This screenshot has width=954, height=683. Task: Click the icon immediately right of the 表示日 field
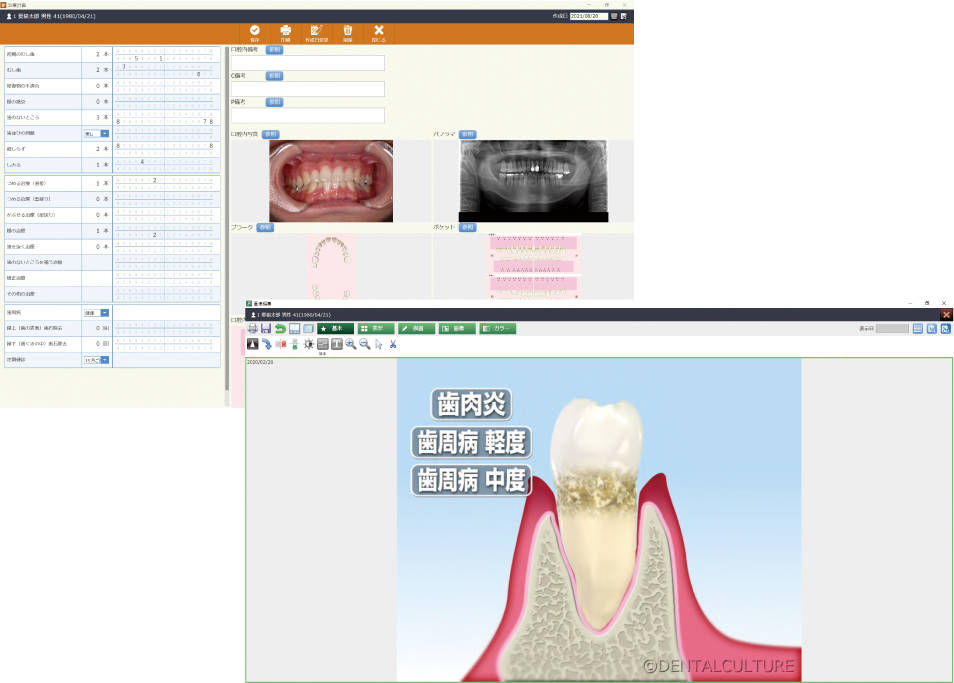pyautogui.click(x=917, y=328)
